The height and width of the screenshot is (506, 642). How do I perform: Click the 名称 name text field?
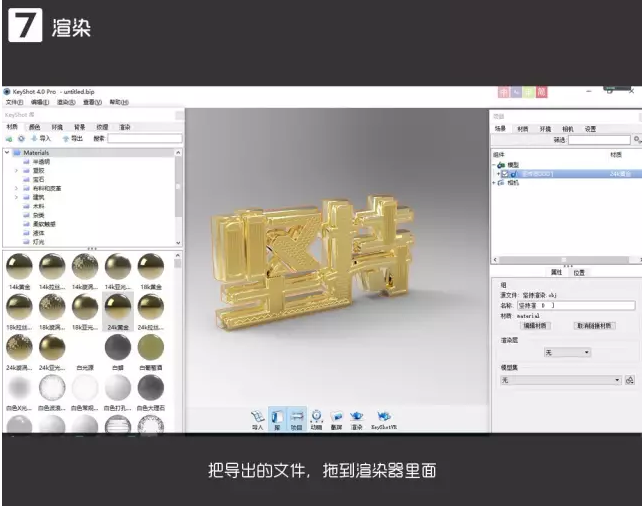(x=576, y=305)
